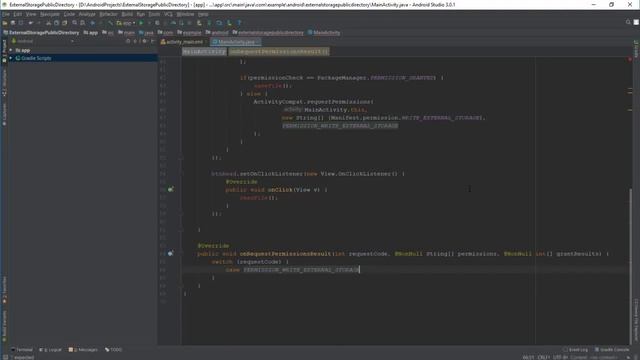Image resolution: width=640 pixels, height=360 pixels.
Task: Click the Paste toolbar icon
Action: (64, 23)
